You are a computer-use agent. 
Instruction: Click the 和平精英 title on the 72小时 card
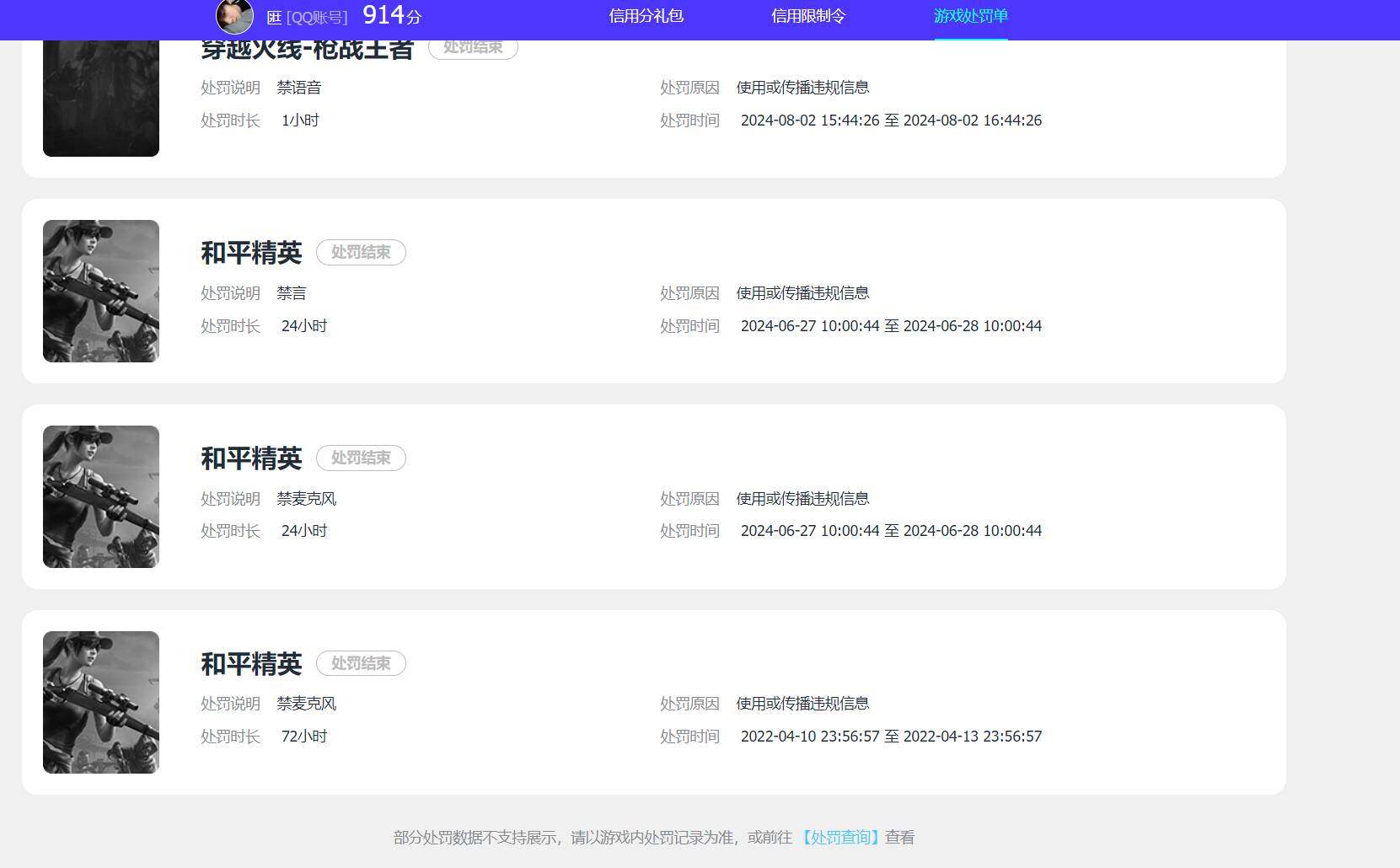point(251,664)
